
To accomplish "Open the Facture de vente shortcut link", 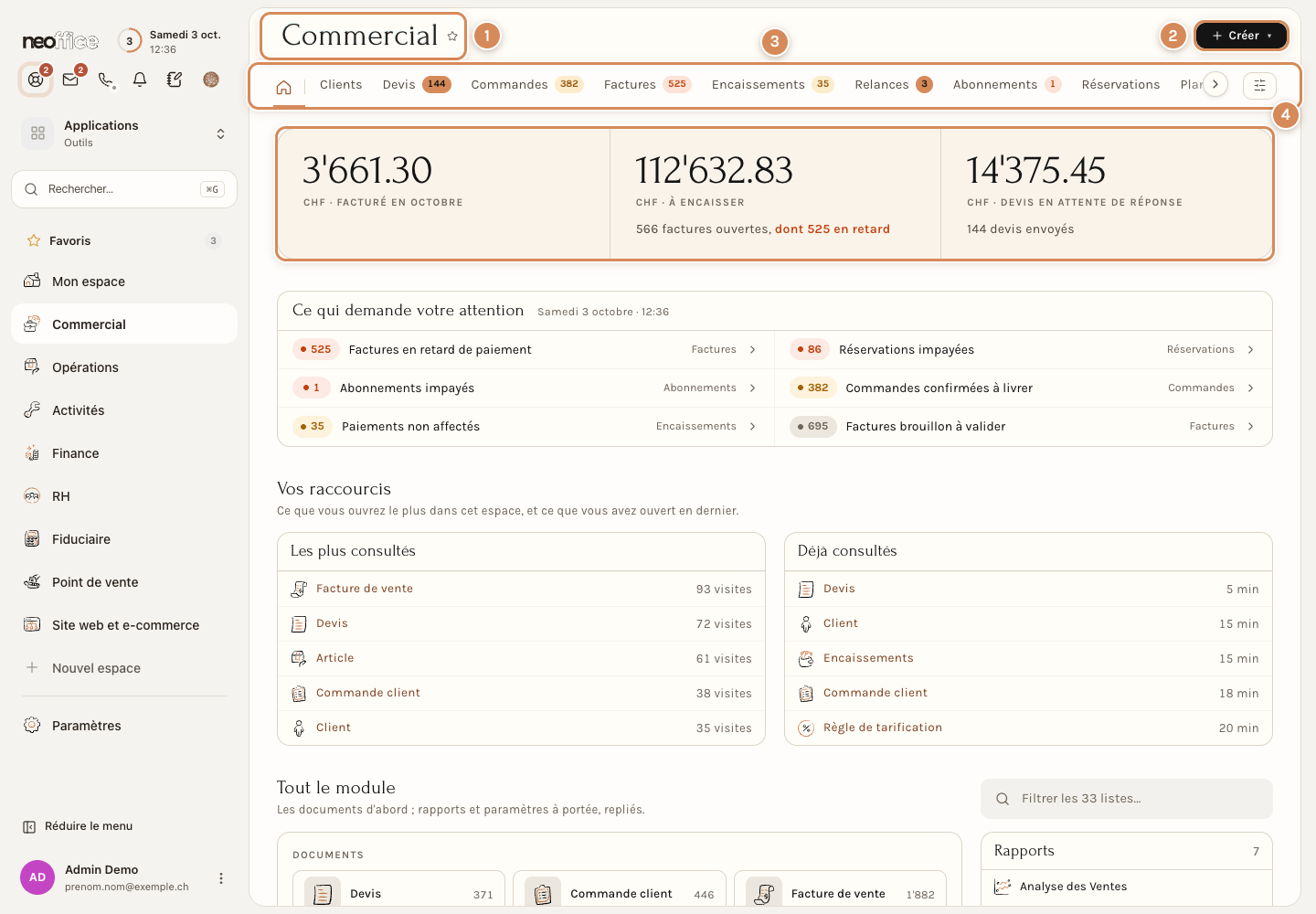I will [365, 589].
